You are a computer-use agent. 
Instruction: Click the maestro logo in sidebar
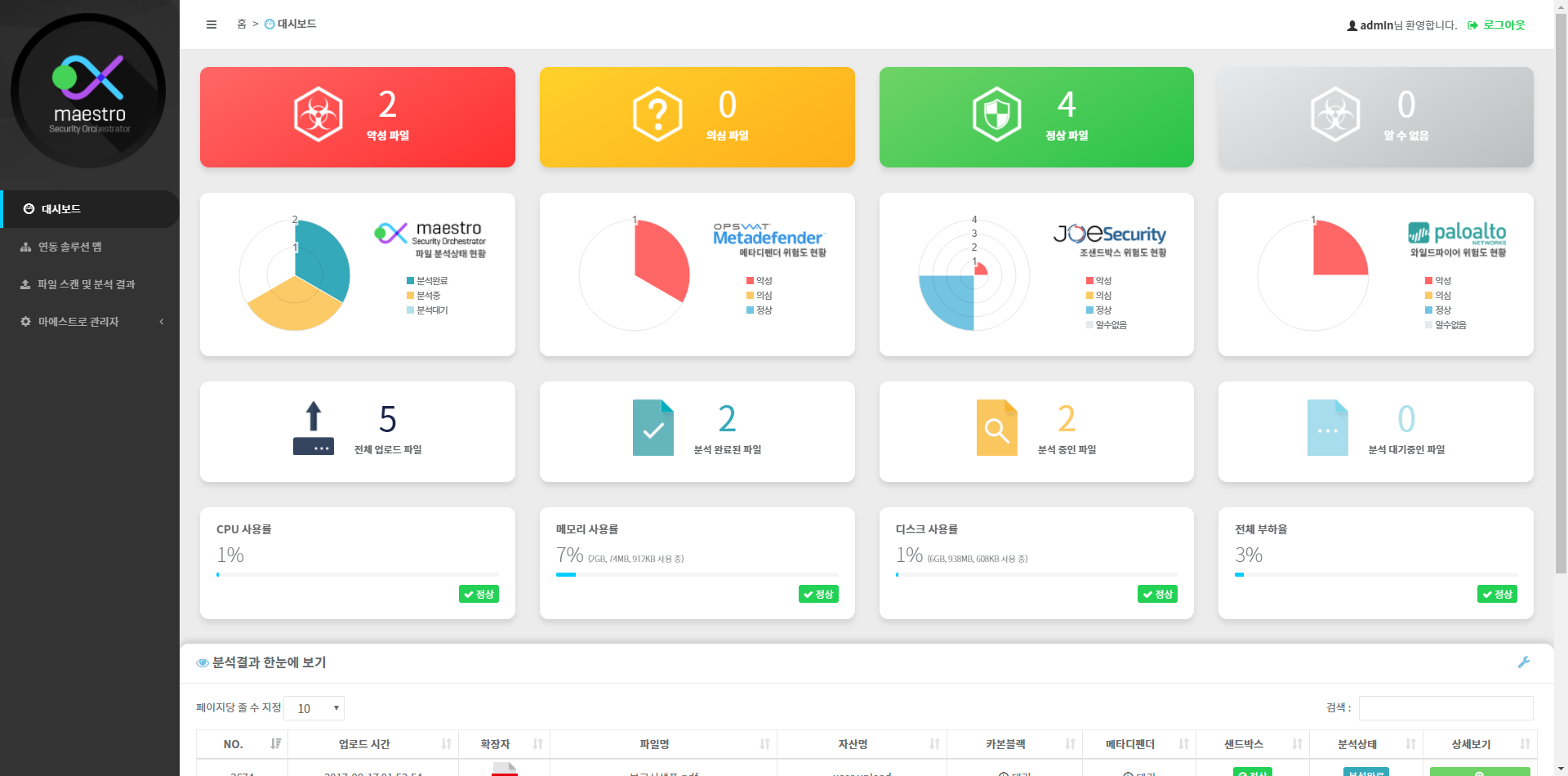pyautogui.click(x=89, y=91)
